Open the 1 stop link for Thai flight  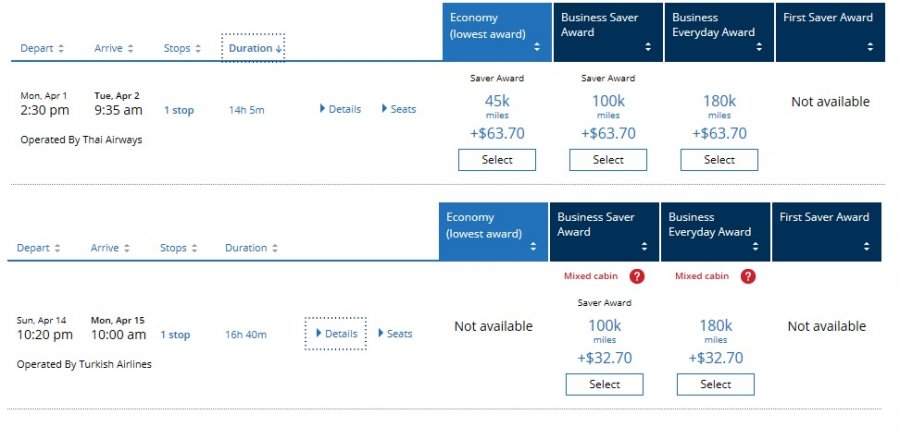[x=179, y=110]
